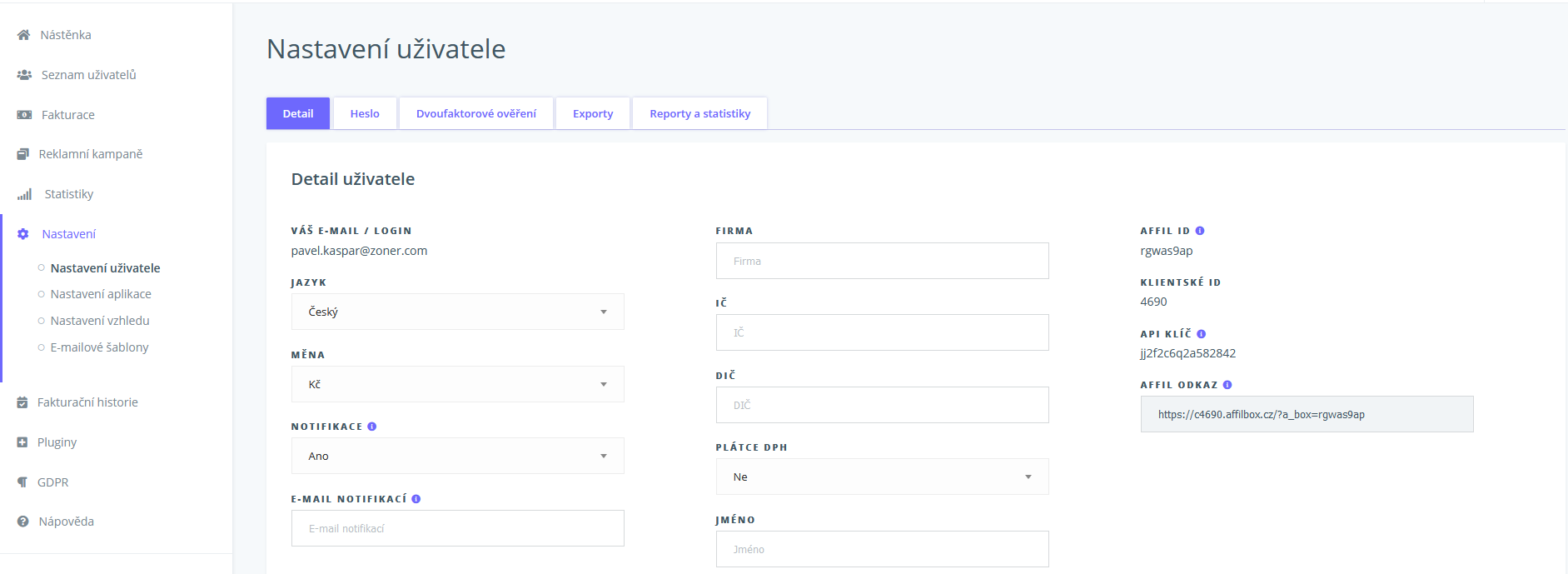Open E-mailové šablony submenu link
1568x574 pixels.
[x=99, y=347]
